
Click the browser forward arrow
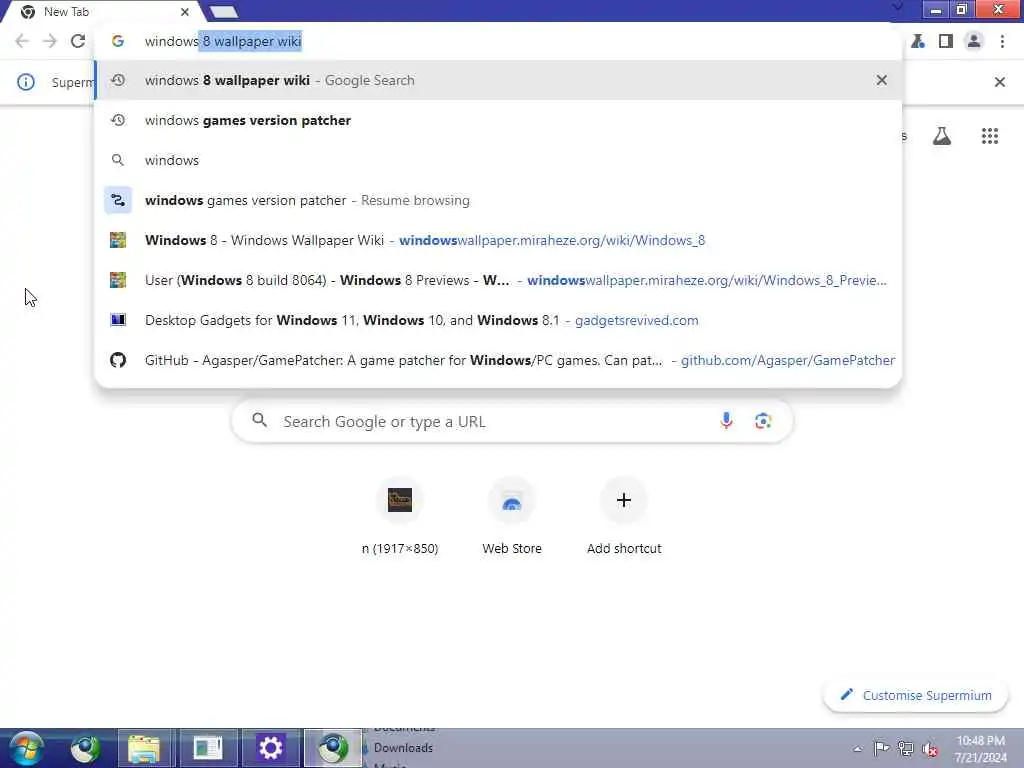50,41
